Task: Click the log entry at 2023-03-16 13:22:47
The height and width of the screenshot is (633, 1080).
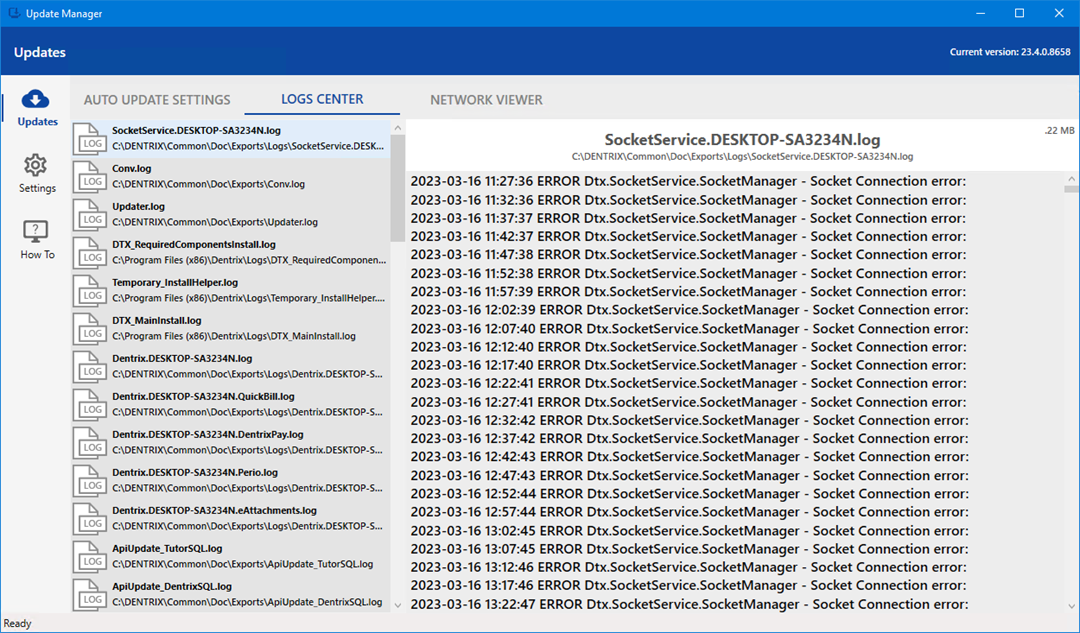Action: [689, 604]
